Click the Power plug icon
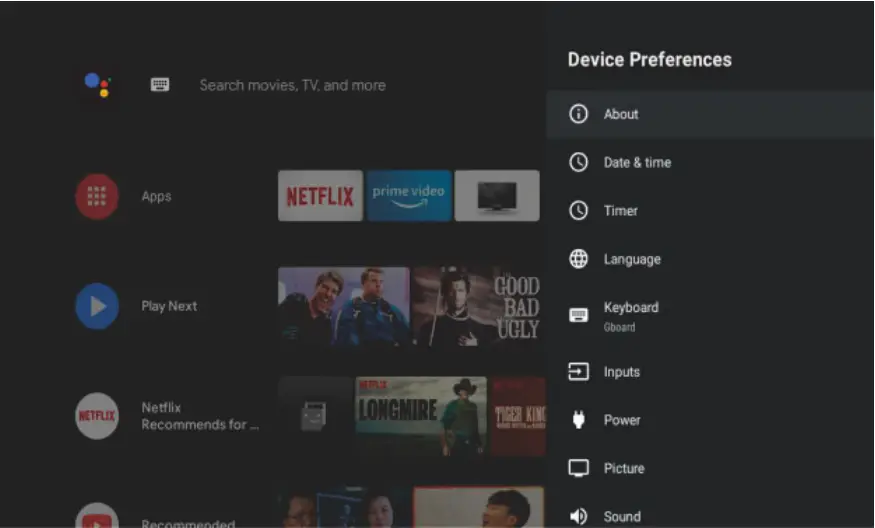This screenshot has width=875, height=528. coord(579,420)
